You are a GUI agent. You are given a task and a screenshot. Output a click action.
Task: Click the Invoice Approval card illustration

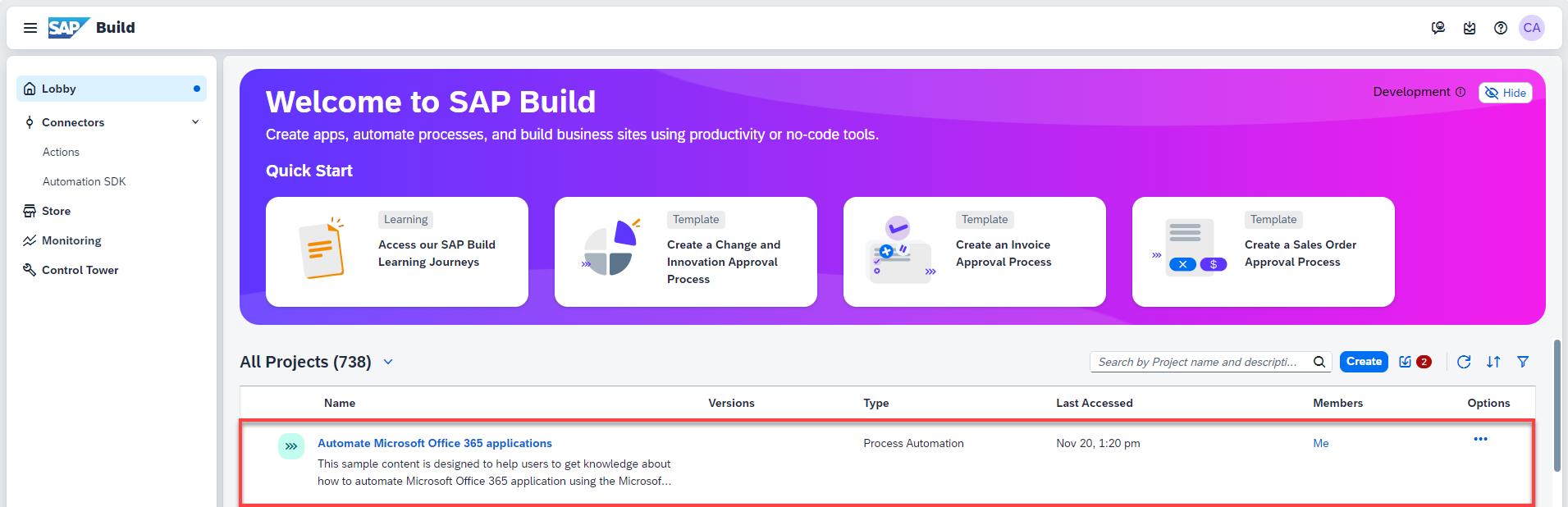coord(900,250)
